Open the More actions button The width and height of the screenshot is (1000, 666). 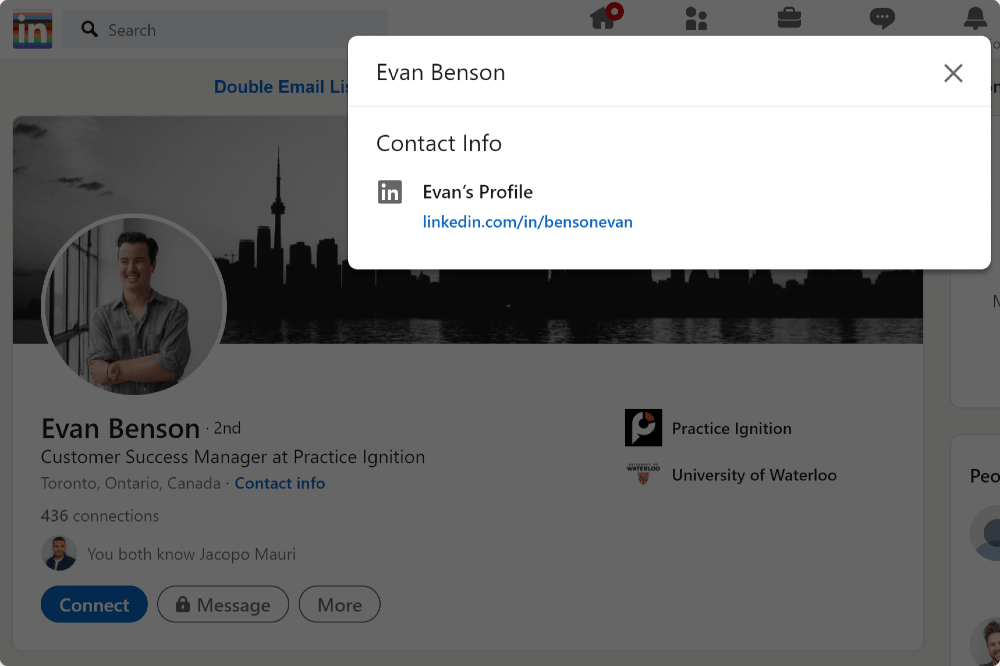click(340, 604)
